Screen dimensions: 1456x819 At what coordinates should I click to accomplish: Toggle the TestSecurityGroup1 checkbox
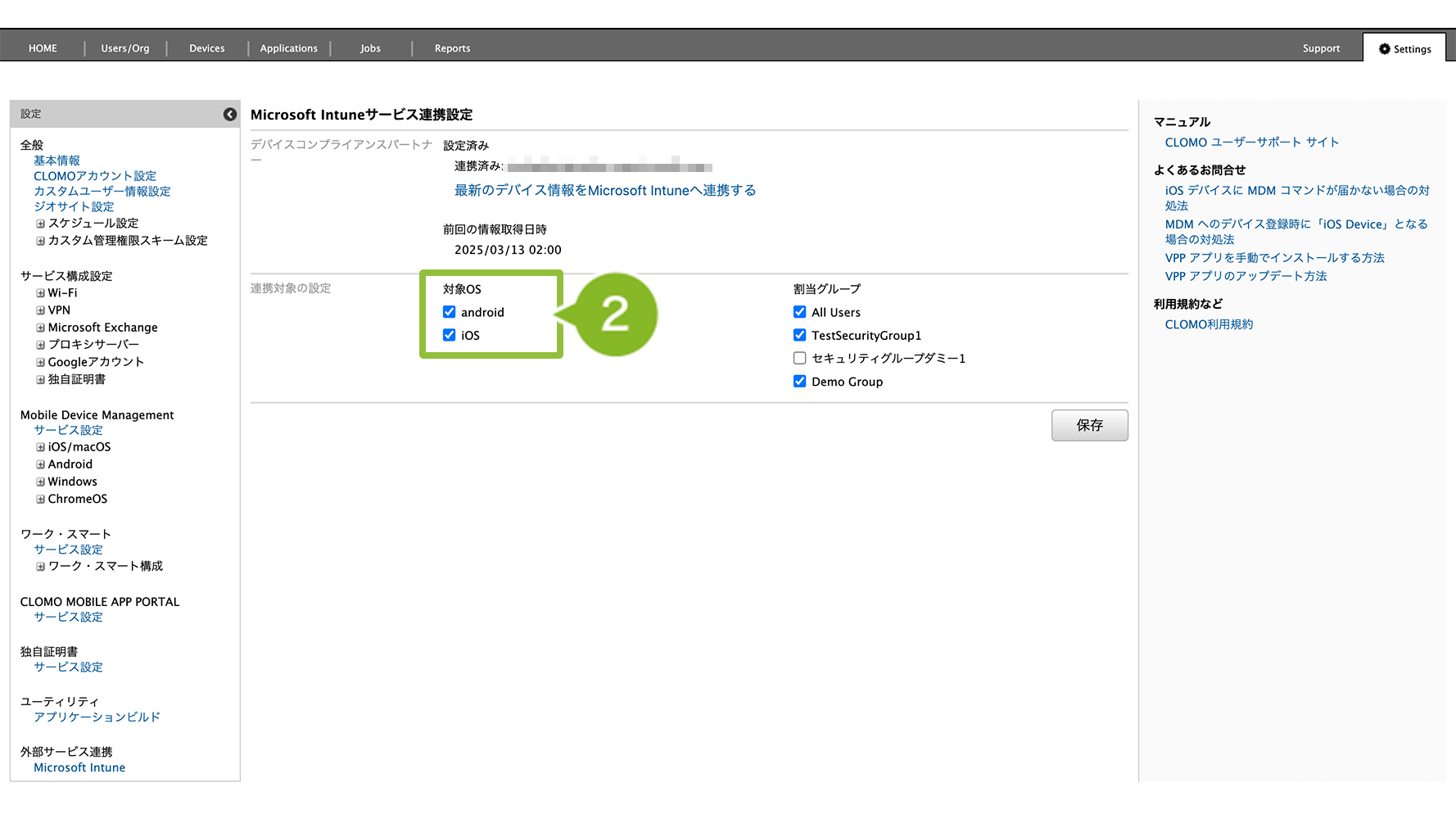click(799, 335)
